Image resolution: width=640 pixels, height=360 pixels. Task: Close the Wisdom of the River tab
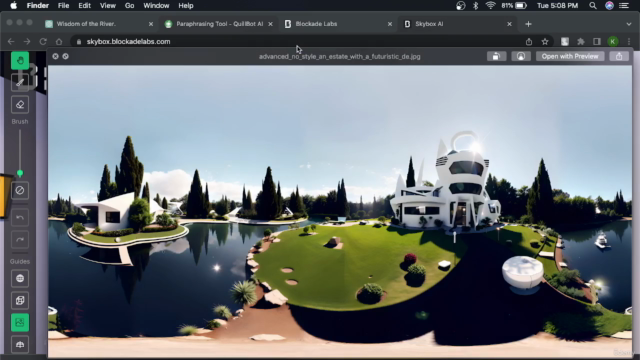(x=151, y=24)
